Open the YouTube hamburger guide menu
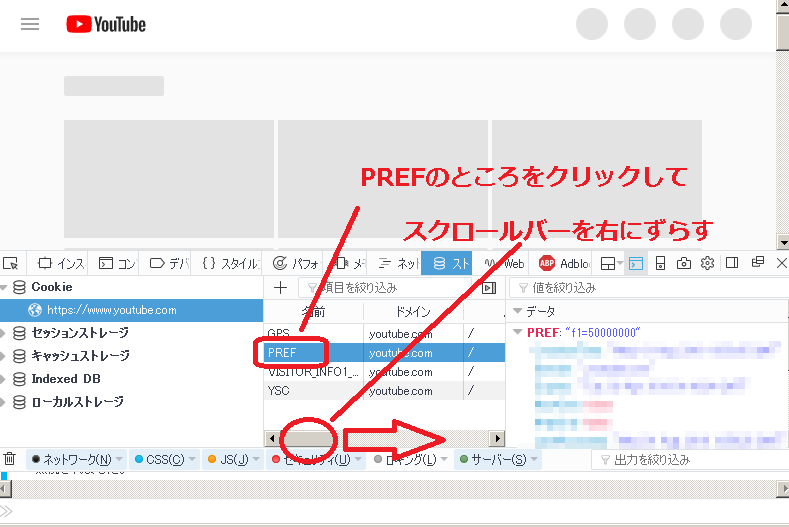Image resolution: width=789 pixels, height=527 pixels. pos(30,24)
